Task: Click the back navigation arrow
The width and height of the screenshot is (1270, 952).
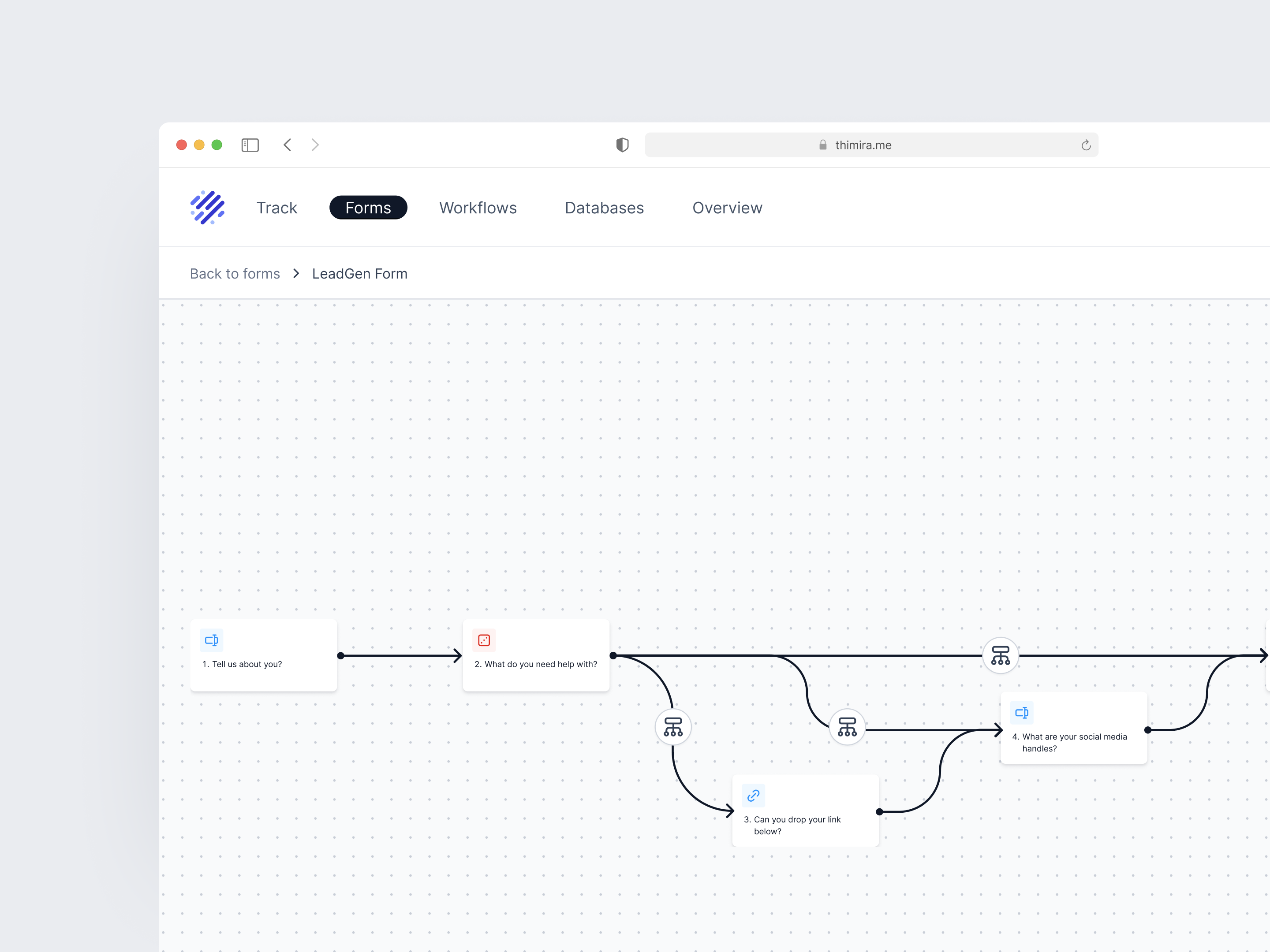Action: pos(287,145)
